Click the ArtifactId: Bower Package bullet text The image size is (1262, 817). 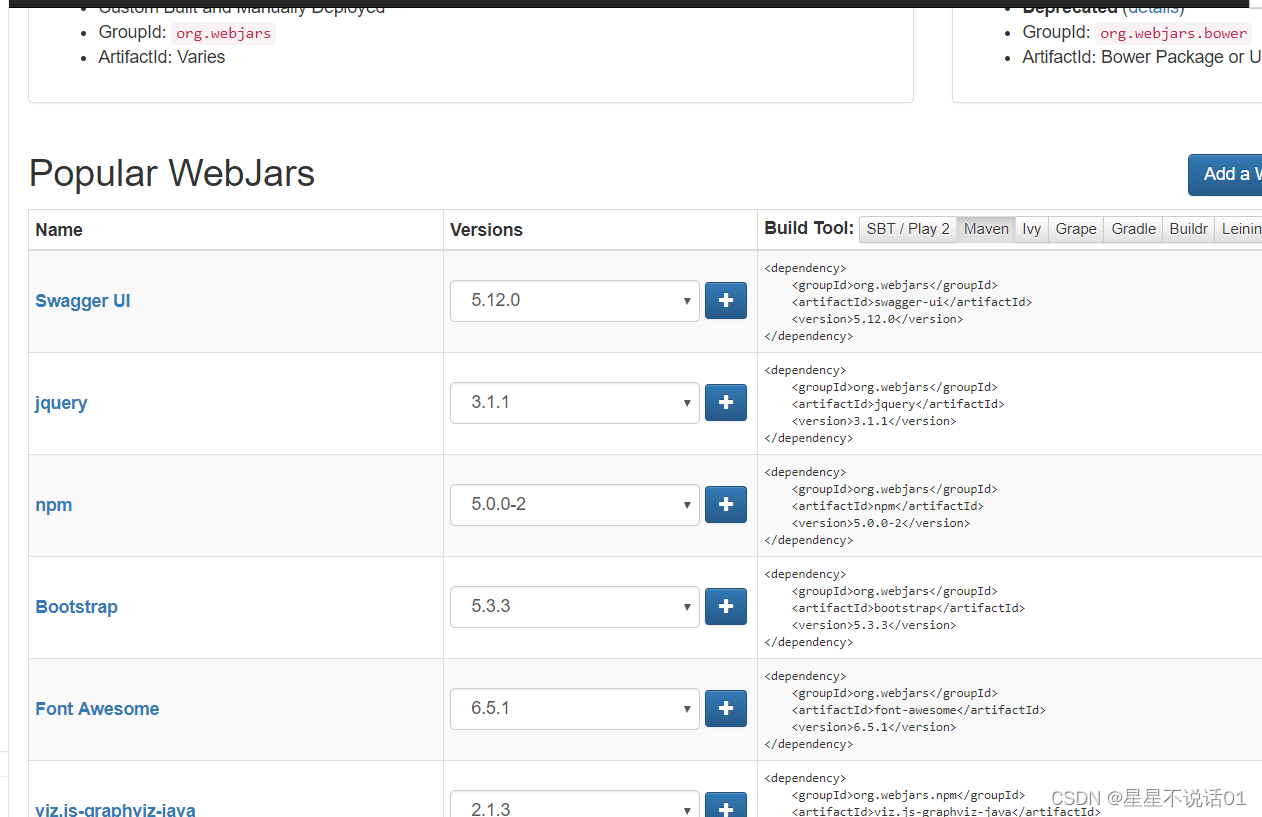tap(1142, 57)
